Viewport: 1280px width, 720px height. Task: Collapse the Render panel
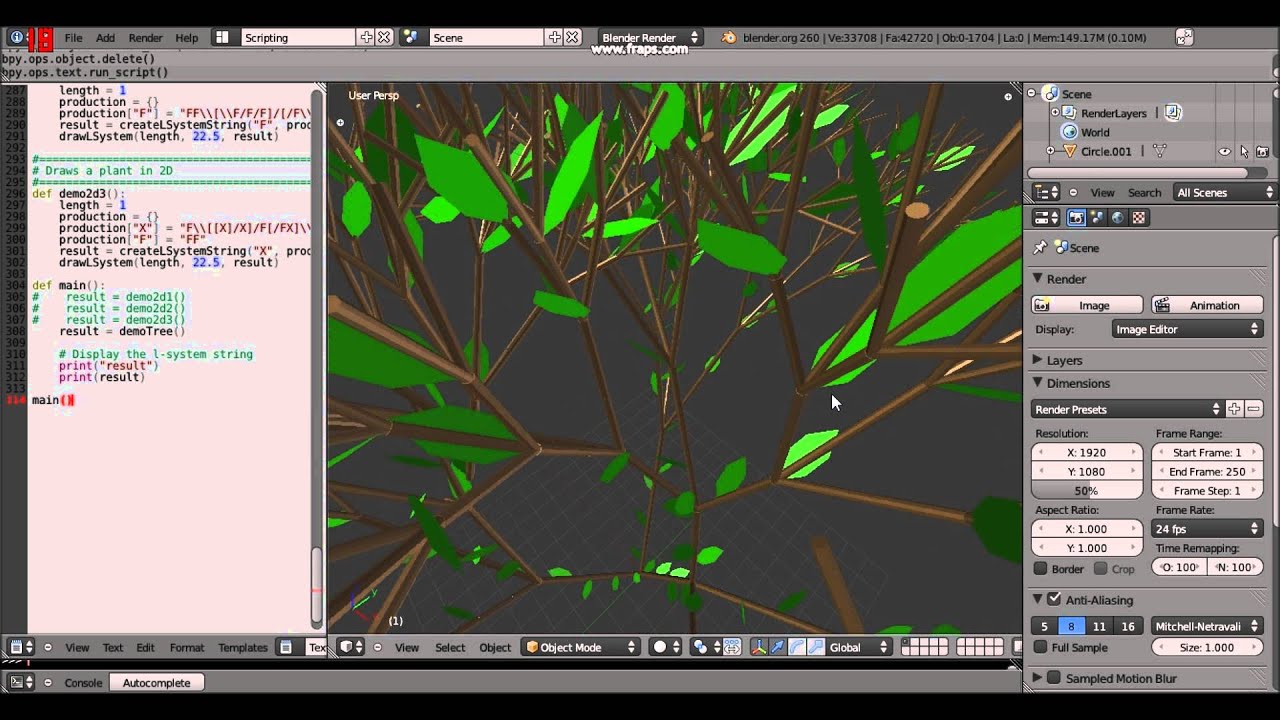[x=1066, y=279]
